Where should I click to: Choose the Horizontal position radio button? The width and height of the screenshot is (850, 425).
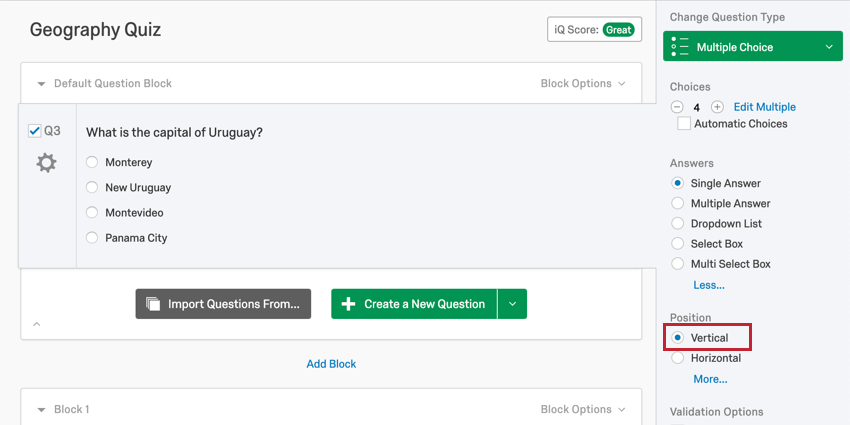click(678, 358)
